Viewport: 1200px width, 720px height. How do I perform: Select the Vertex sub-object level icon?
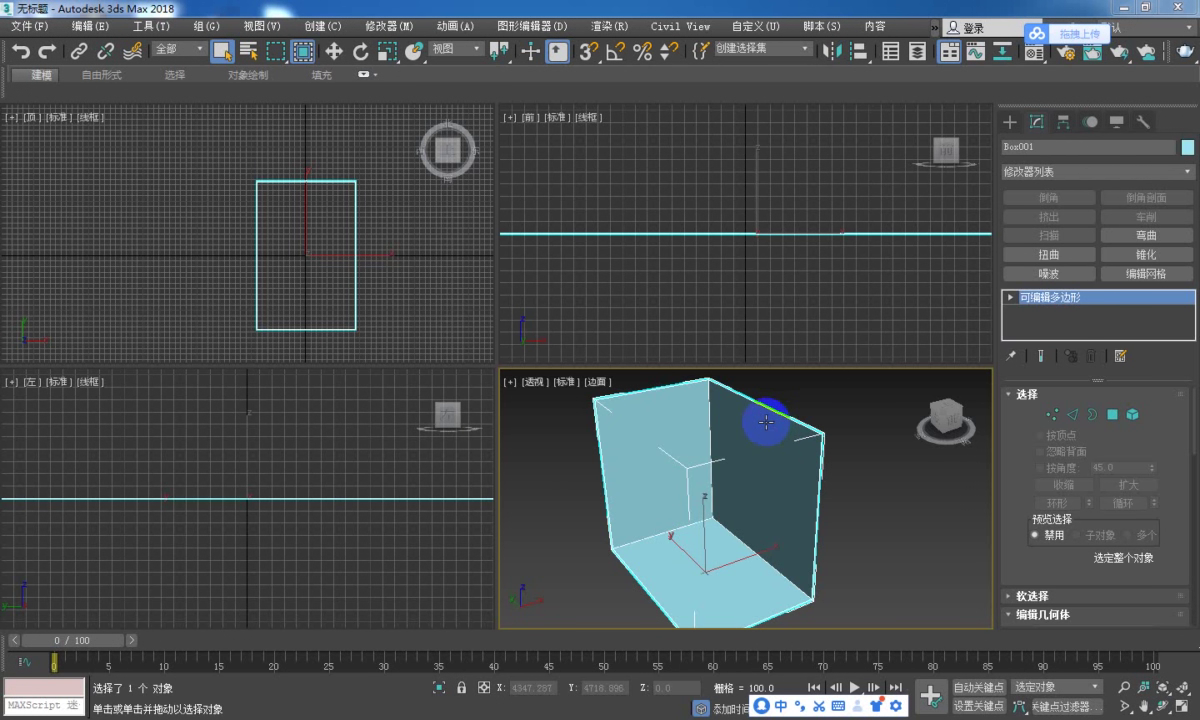(x=1052, y=414)
